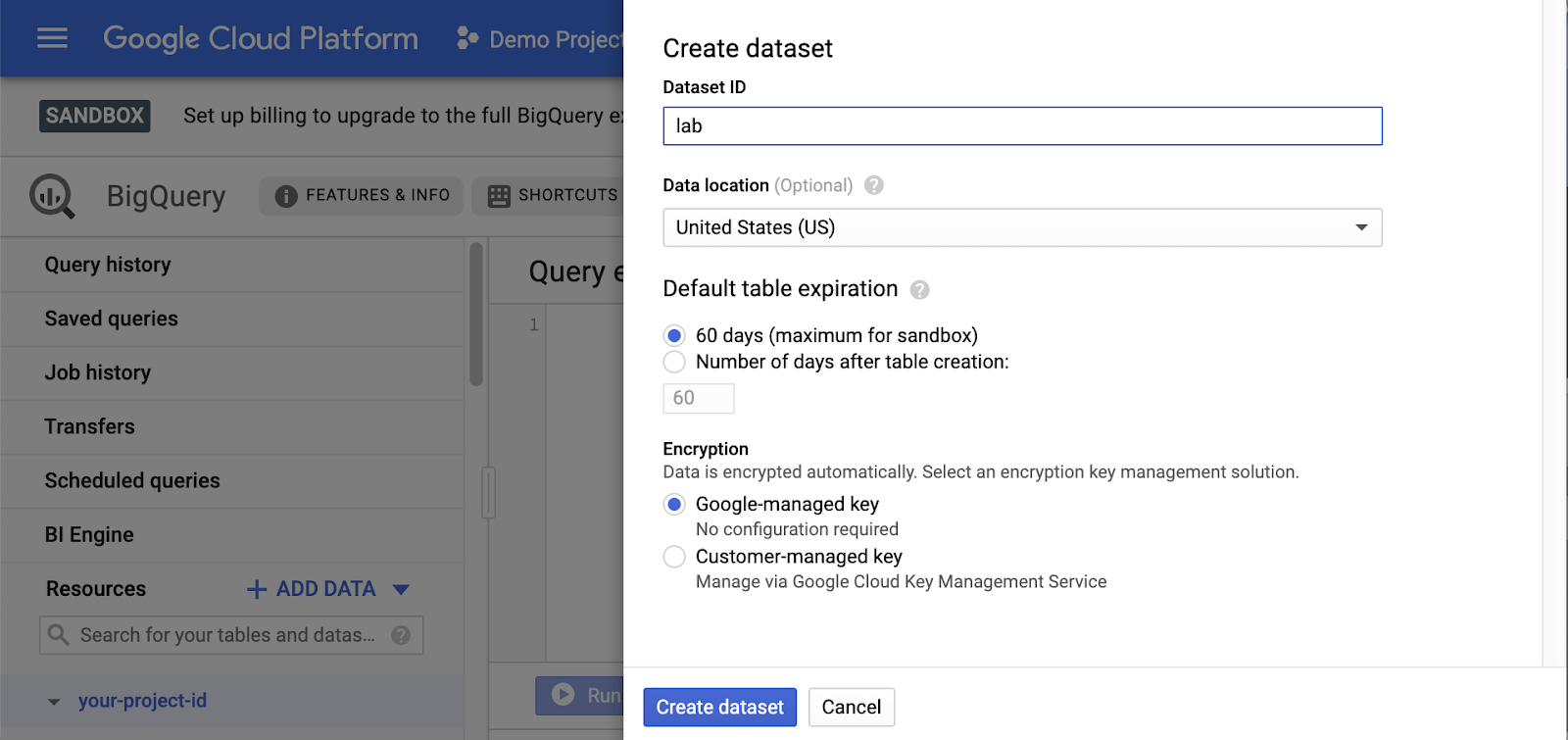Open the Data location dropdown
The width and height of the screenshot is (1568, 740).
tap(1022, 227)
